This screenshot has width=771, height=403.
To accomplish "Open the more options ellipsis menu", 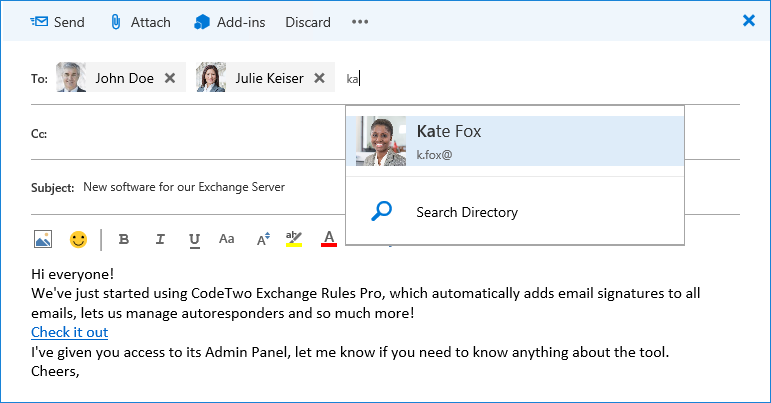I will pyautogui.click(x=360, y=22).
